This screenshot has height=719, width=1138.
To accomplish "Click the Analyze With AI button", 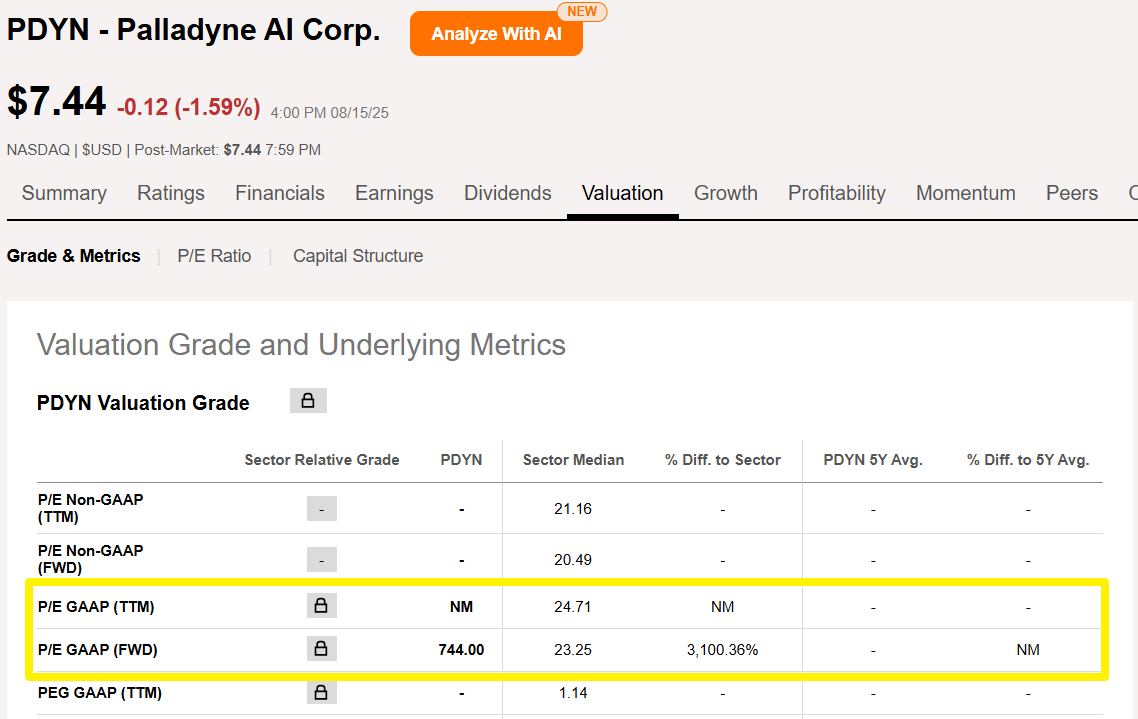I will [496, 33].
